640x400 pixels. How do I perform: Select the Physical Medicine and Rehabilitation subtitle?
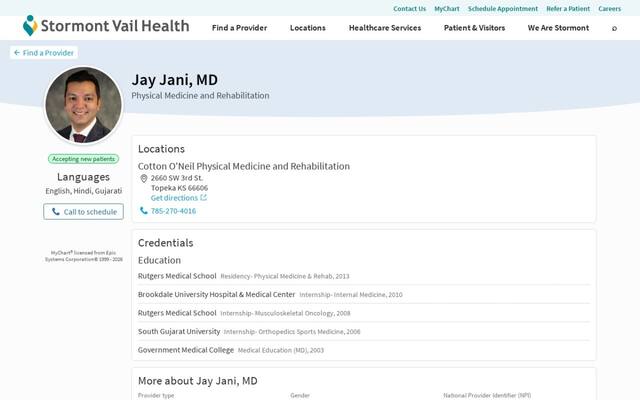[200, 96]
